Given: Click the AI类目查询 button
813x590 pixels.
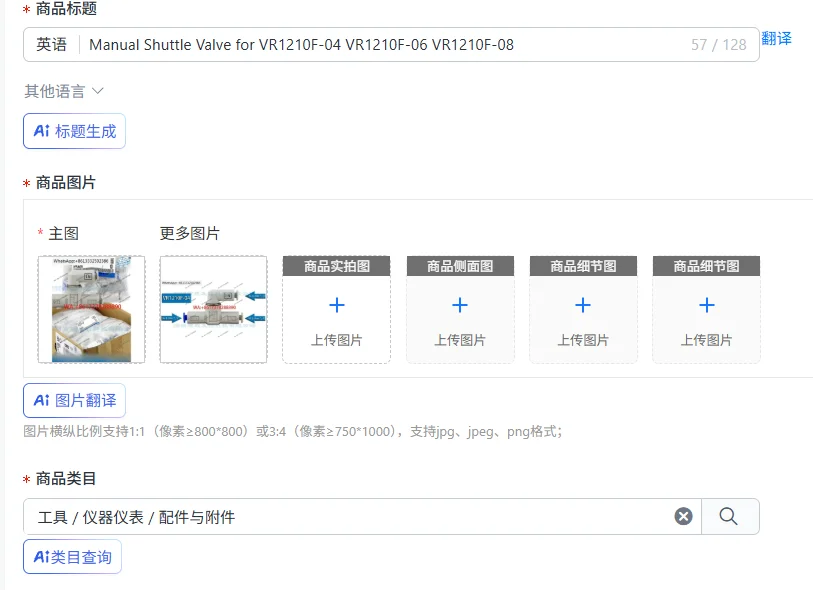Looking at the screenshot, I should click(72, 557).
